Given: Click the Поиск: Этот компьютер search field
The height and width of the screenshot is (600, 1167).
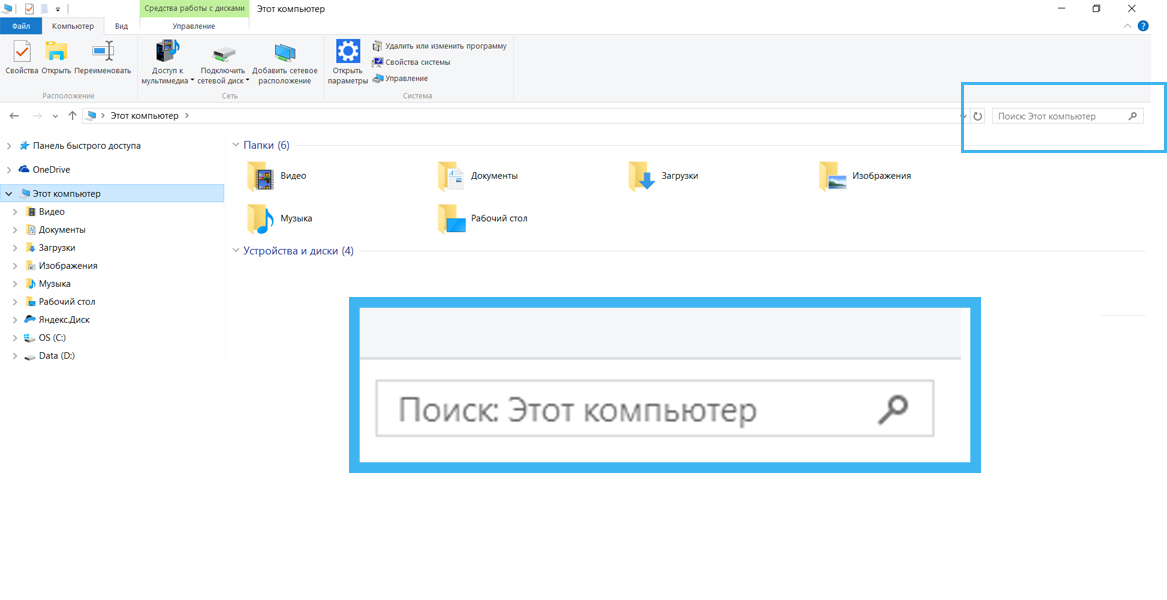Looking at the screenshot, I should (x=1058, y=116).
